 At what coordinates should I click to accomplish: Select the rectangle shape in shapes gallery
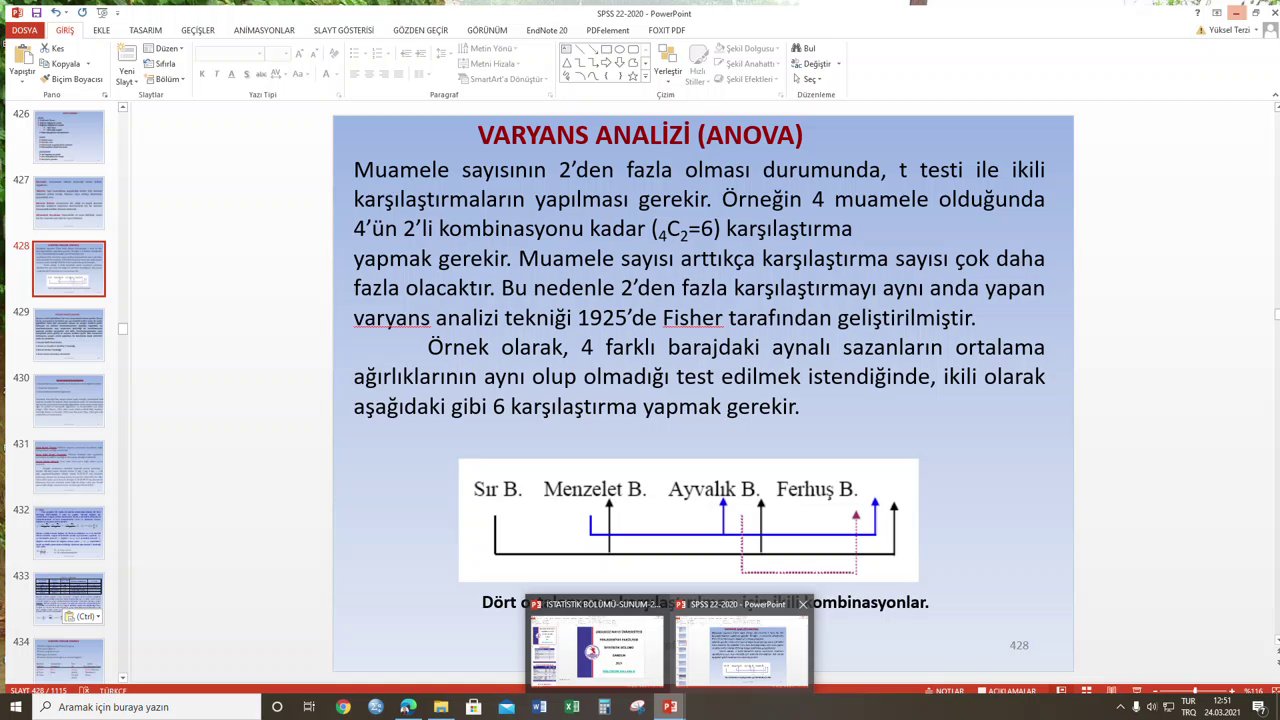(607, 49)
